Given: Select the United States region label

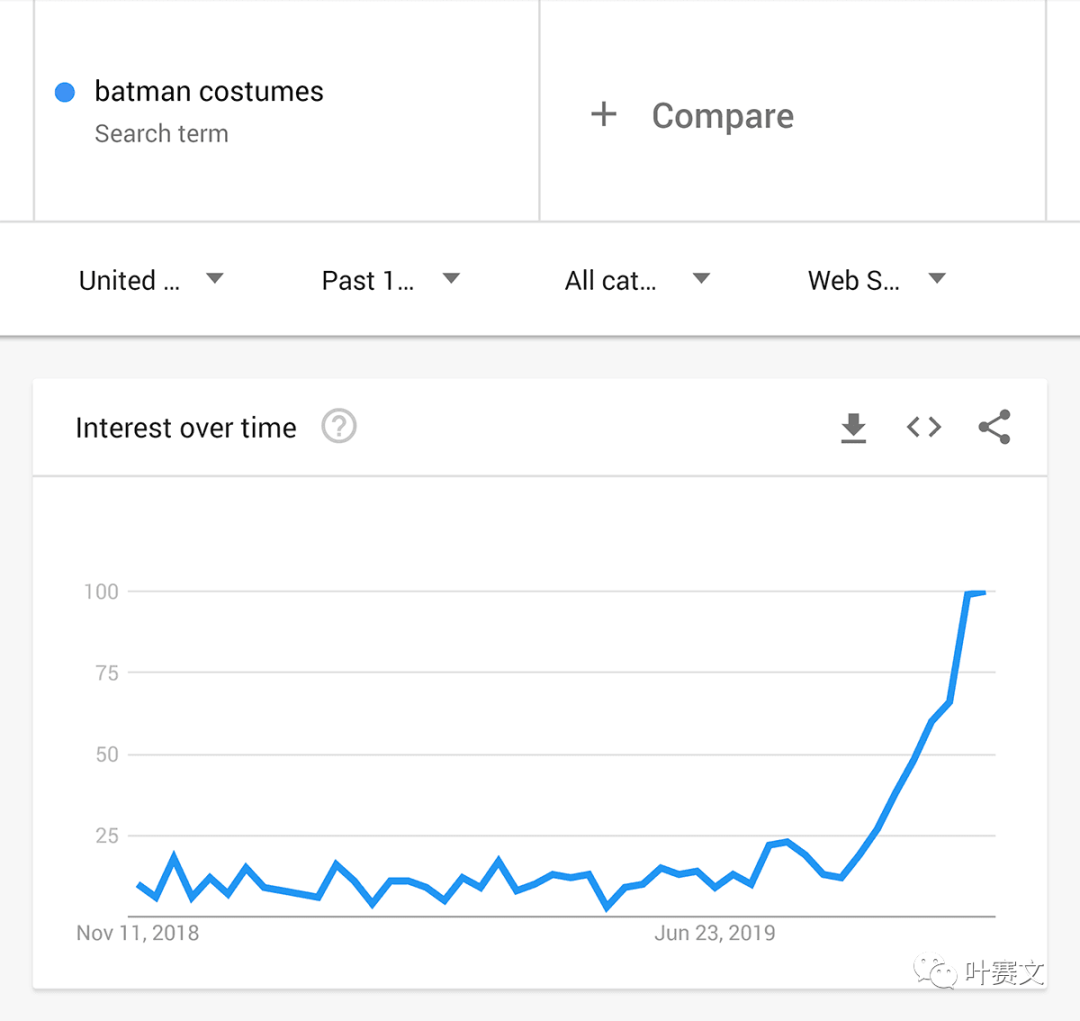Looking at the screenshot, I should point(129,280).
